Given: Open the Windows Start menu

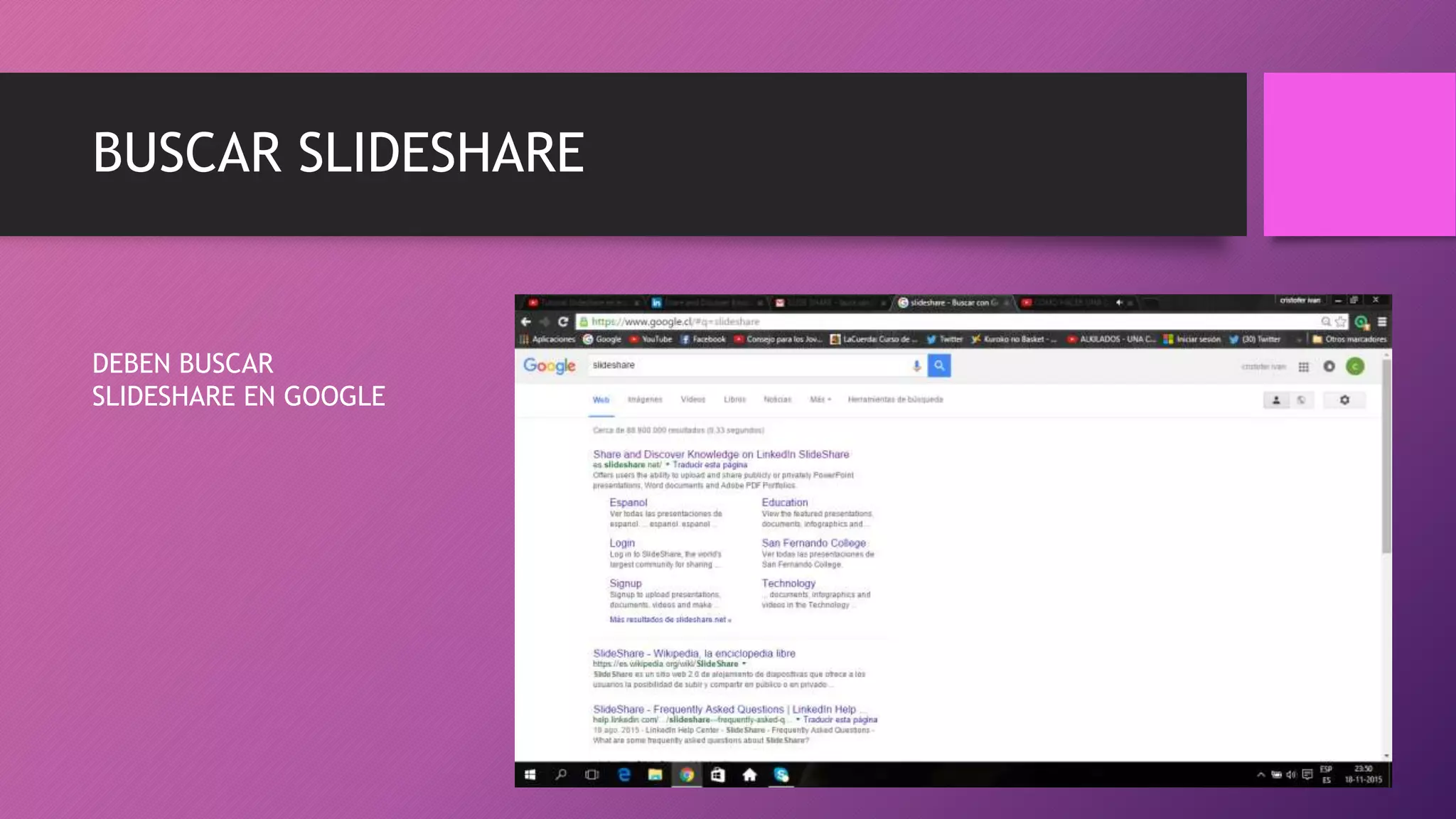Looking at the screenshot, I should (x=530, y=775).
